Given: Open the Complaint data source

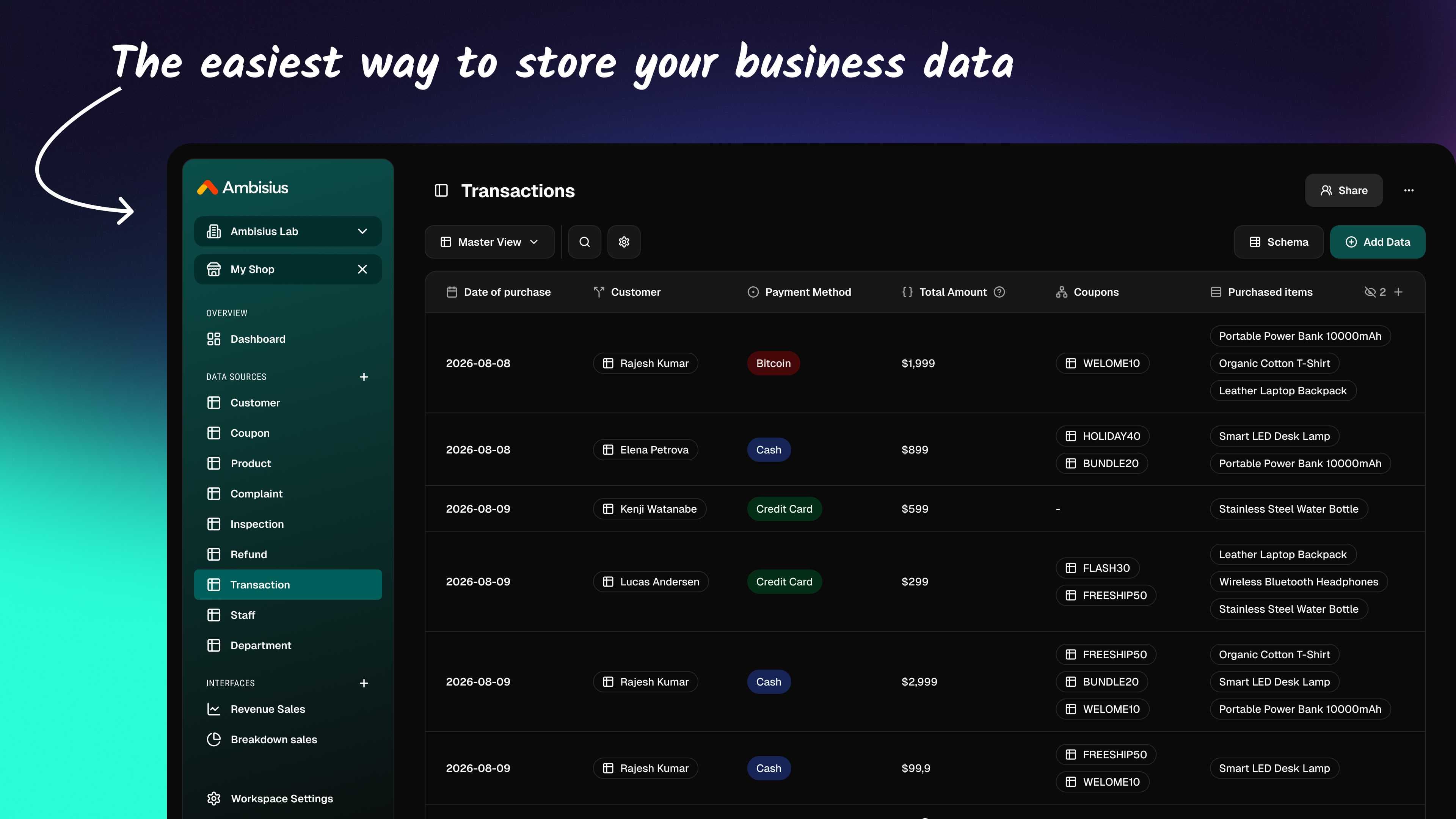Looking at the screenshot, I should pos(288,494).
